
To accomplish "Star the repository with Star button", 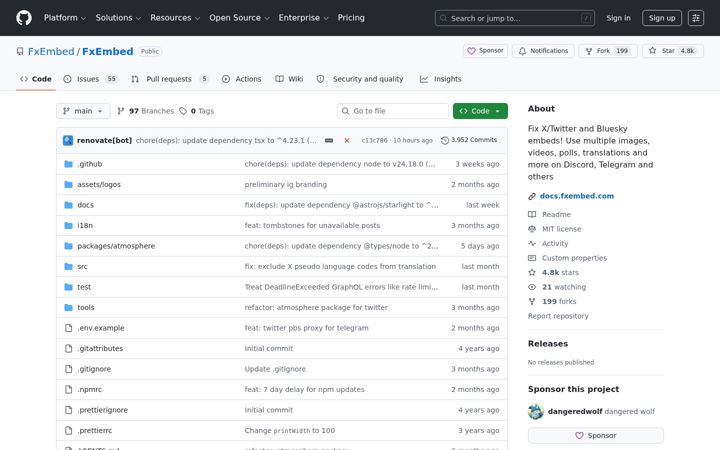I will (x=673, y=51).
